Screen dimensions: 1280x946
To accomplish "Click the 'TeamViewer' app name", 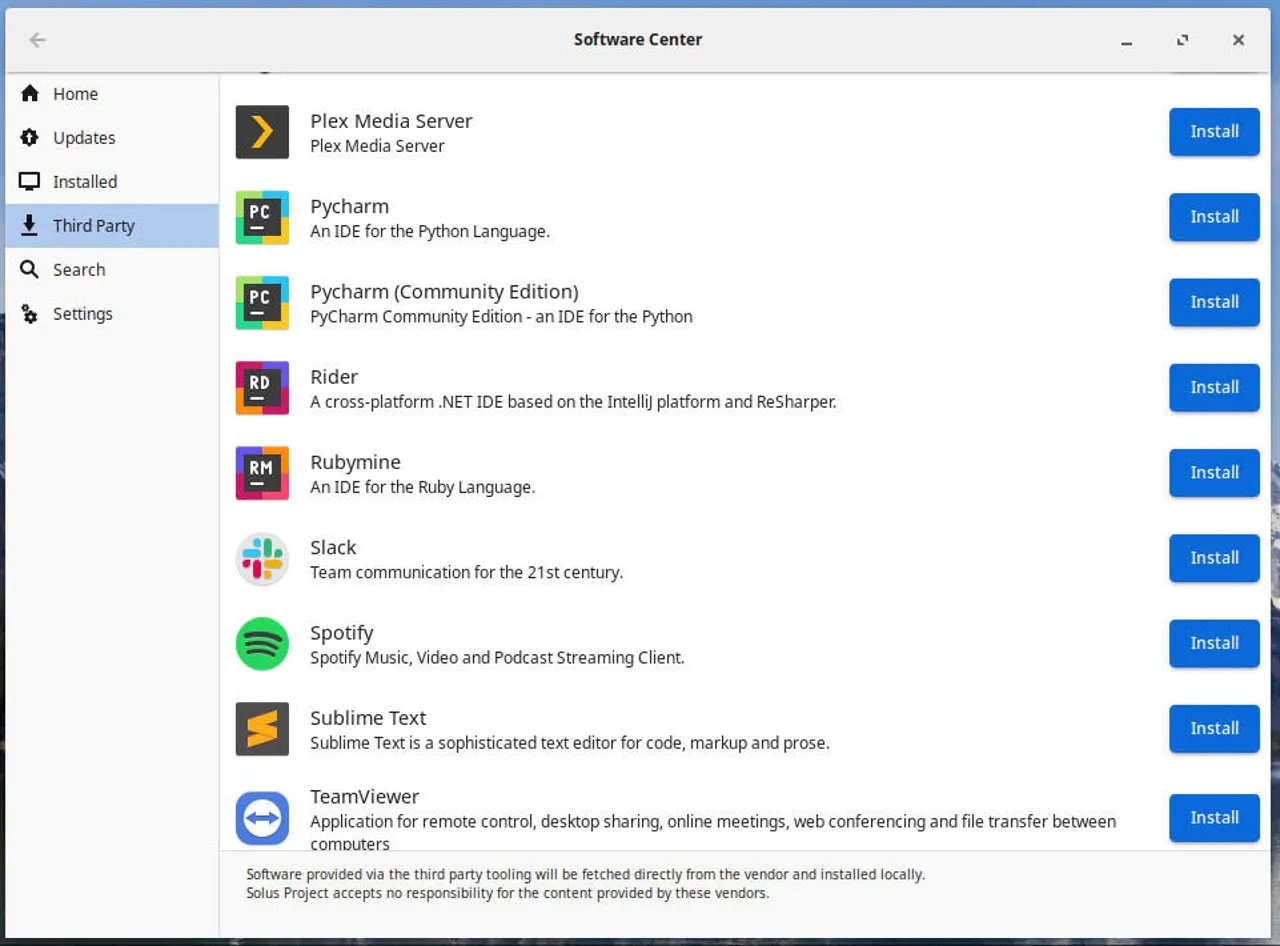I will pyautogui.click(x=364, y=797).
